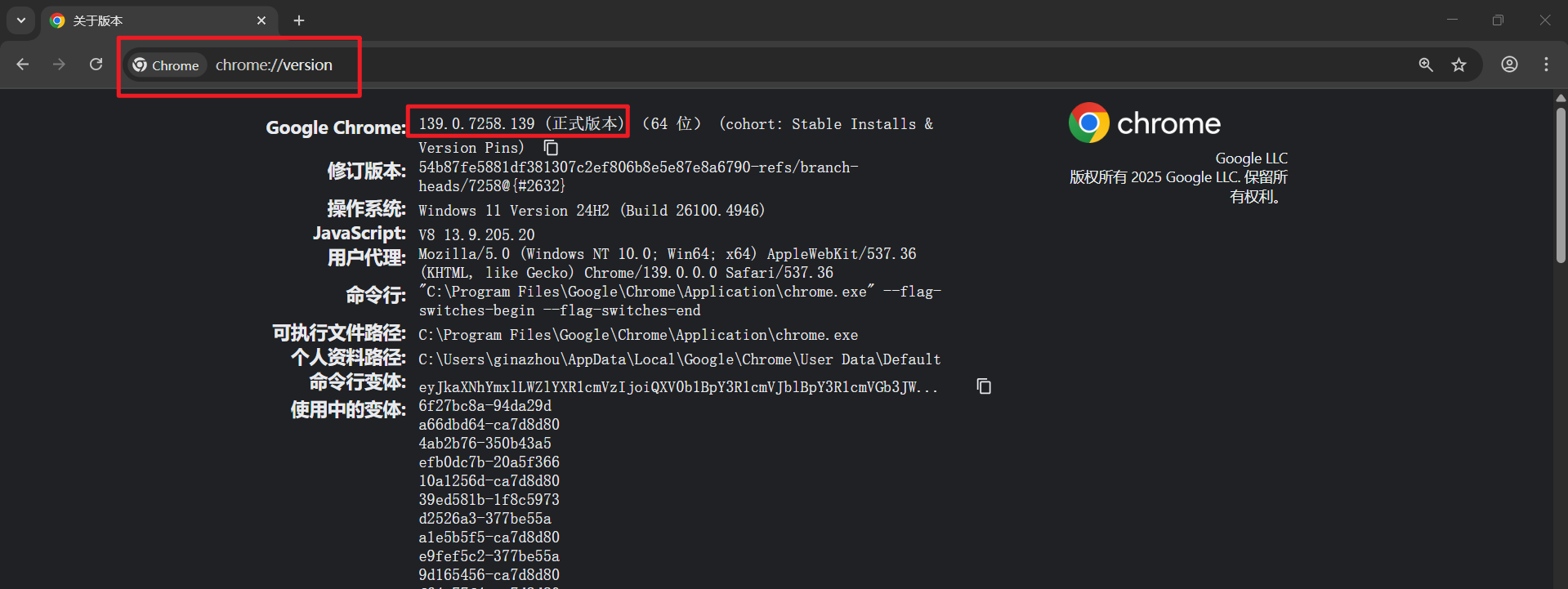The height and width of the screenshot is (589, 1568).
Task: Click the 修订版本 label
Action: [x=366, y=171]
